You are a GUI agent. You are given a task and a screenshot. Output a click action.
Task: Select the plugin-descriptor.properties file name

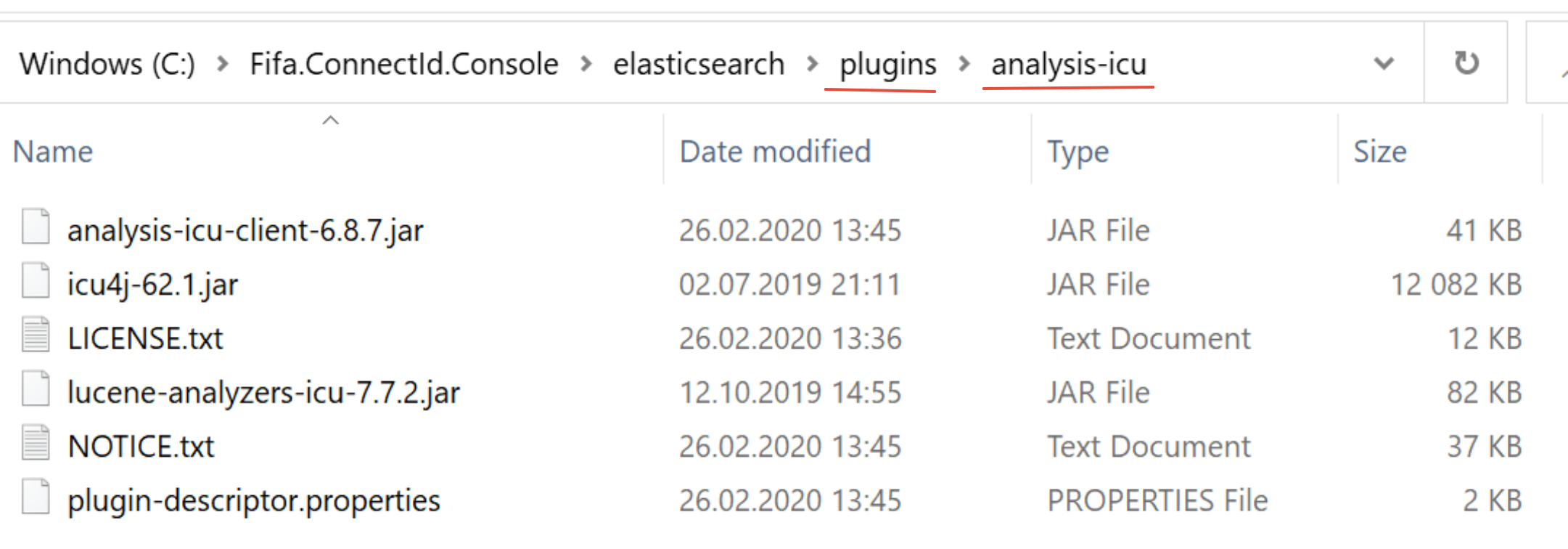click(254, 500)
